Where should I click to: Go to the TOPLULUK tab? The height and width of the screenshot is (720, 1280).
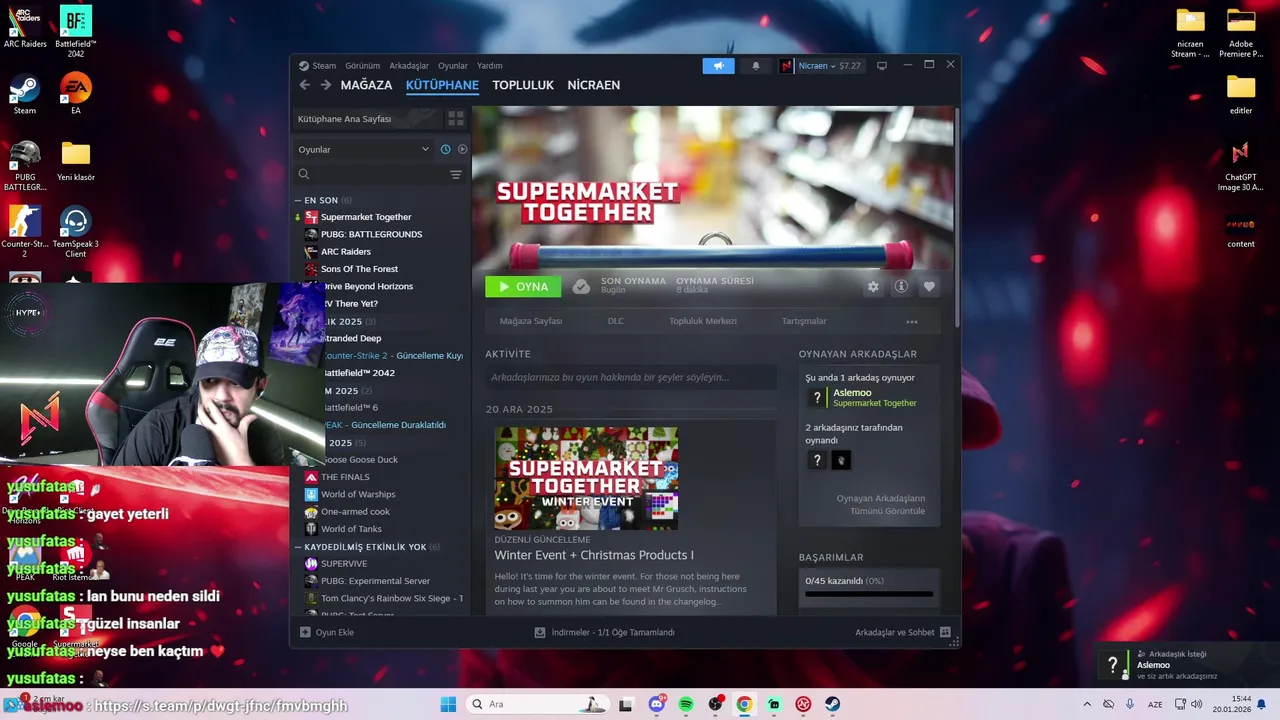coord(523,85)
